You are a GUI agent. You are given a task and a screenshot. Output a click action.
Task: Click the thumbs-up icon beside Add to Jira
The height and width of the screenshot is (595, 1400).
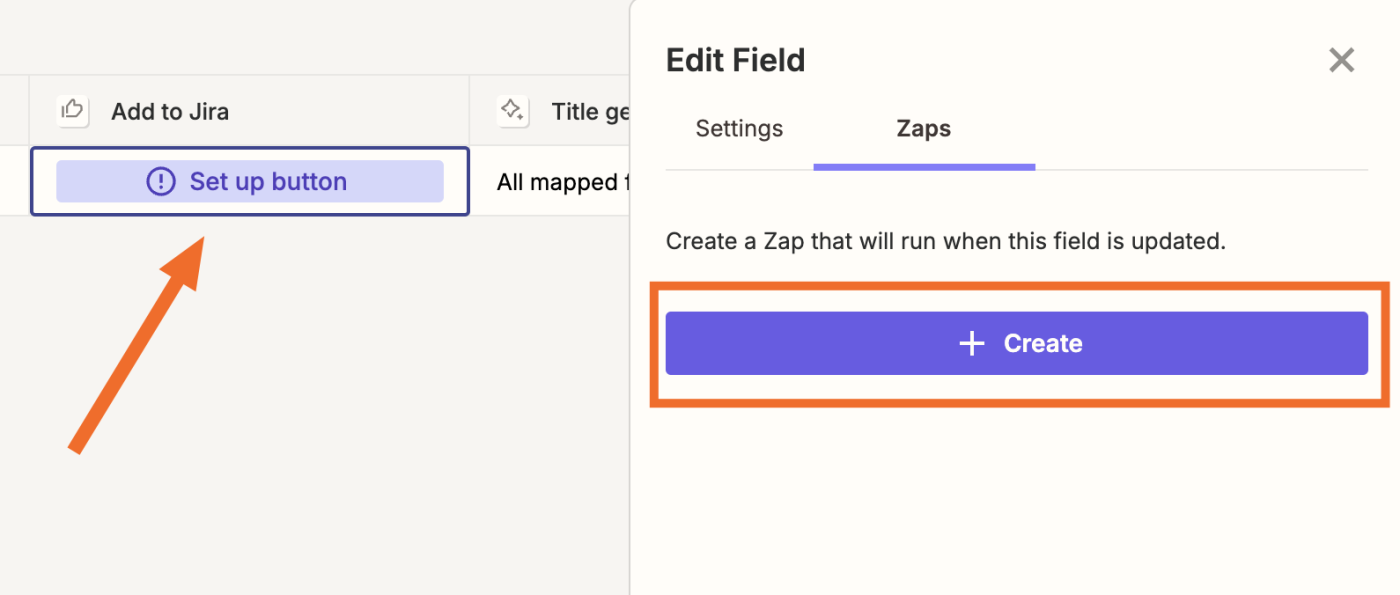[x=73, y=110]
